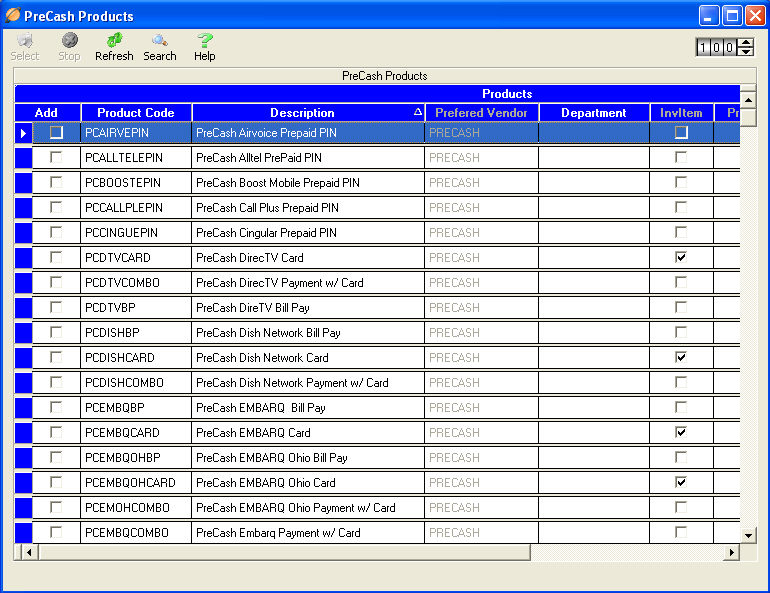Click the horizontal scrollbar right arrow
Screen dimensions: 770x593
(x=732, y=552)
